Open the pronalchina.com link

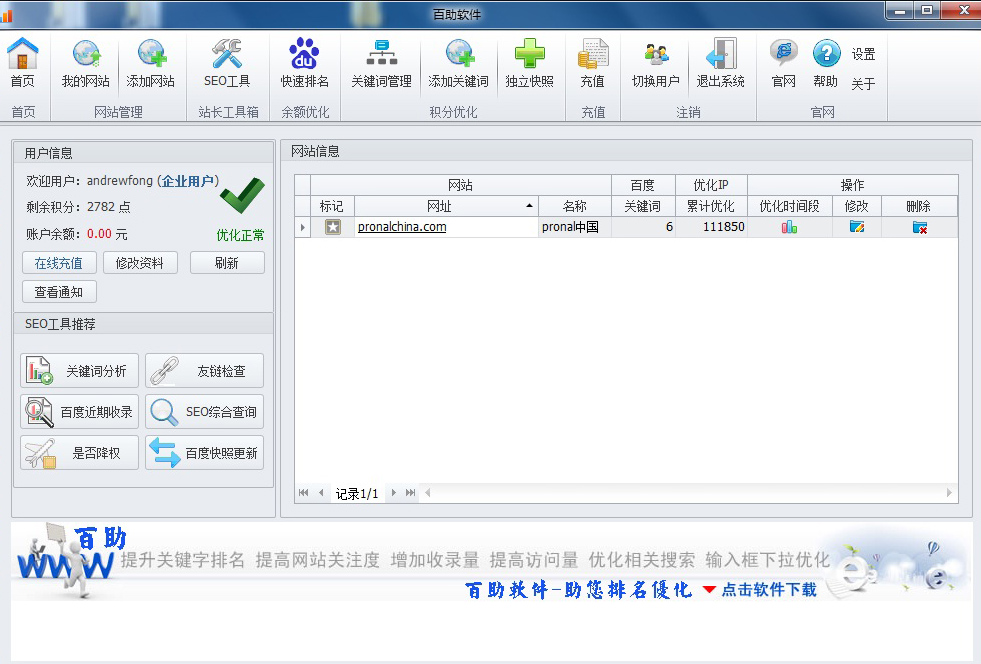402,227
